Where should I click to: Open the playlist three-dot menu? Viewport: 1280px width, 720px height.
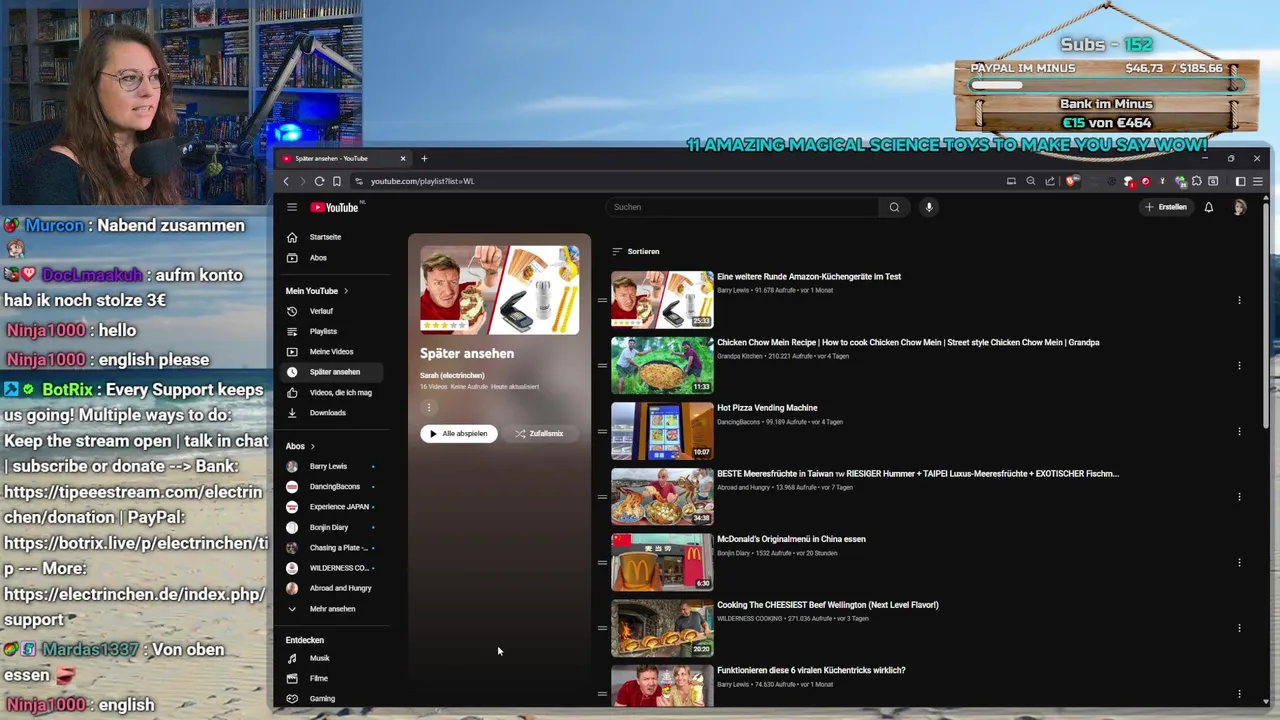pos(428,407)
